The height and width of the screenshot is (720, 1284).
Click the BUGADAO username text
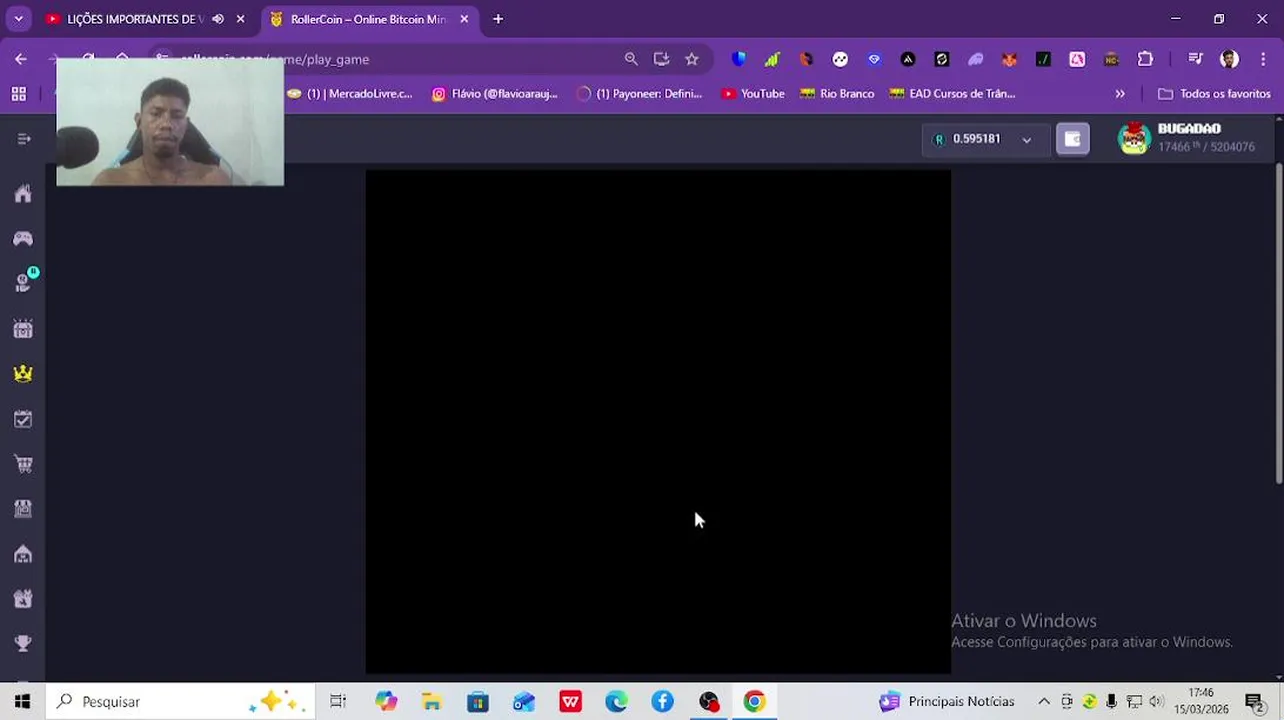pos(1189,129)
